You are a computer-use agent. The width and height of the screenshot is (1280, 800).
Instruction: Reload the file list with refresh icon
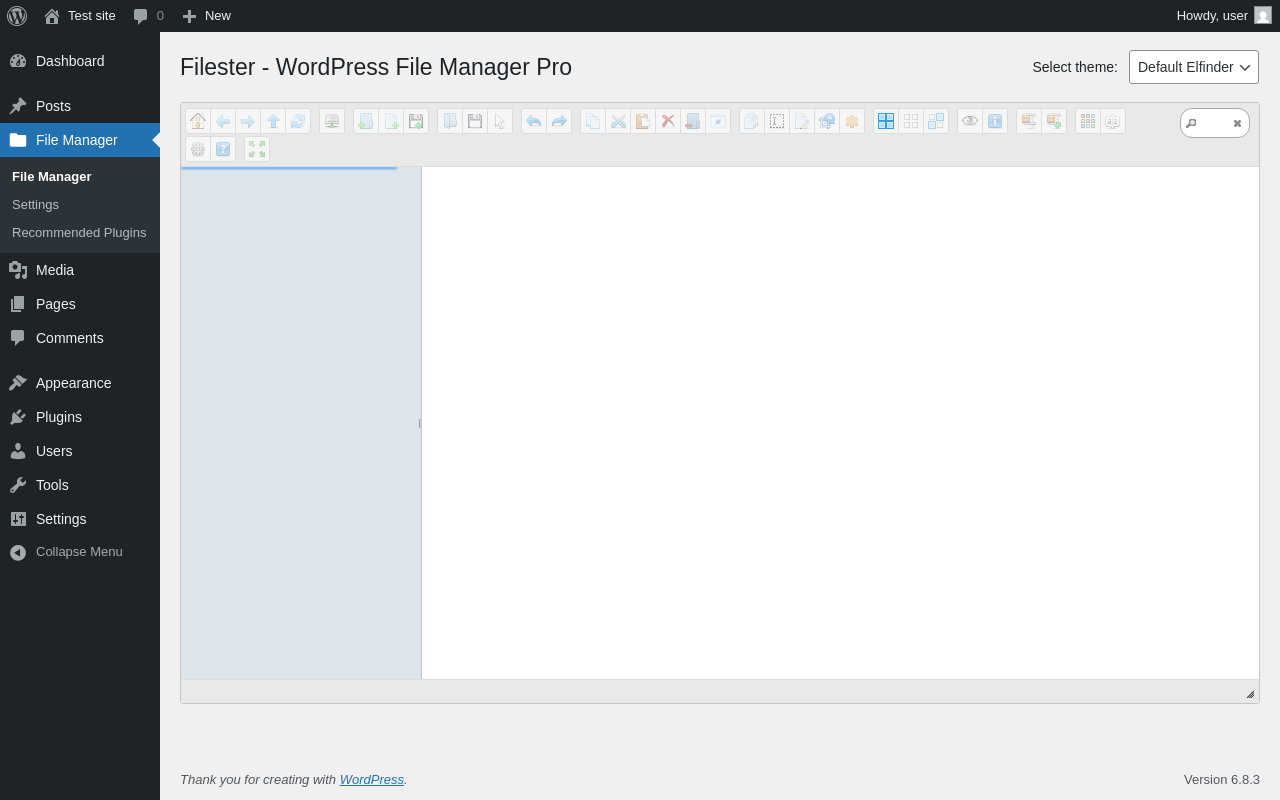pyautogui.click(x=298, y=121)
